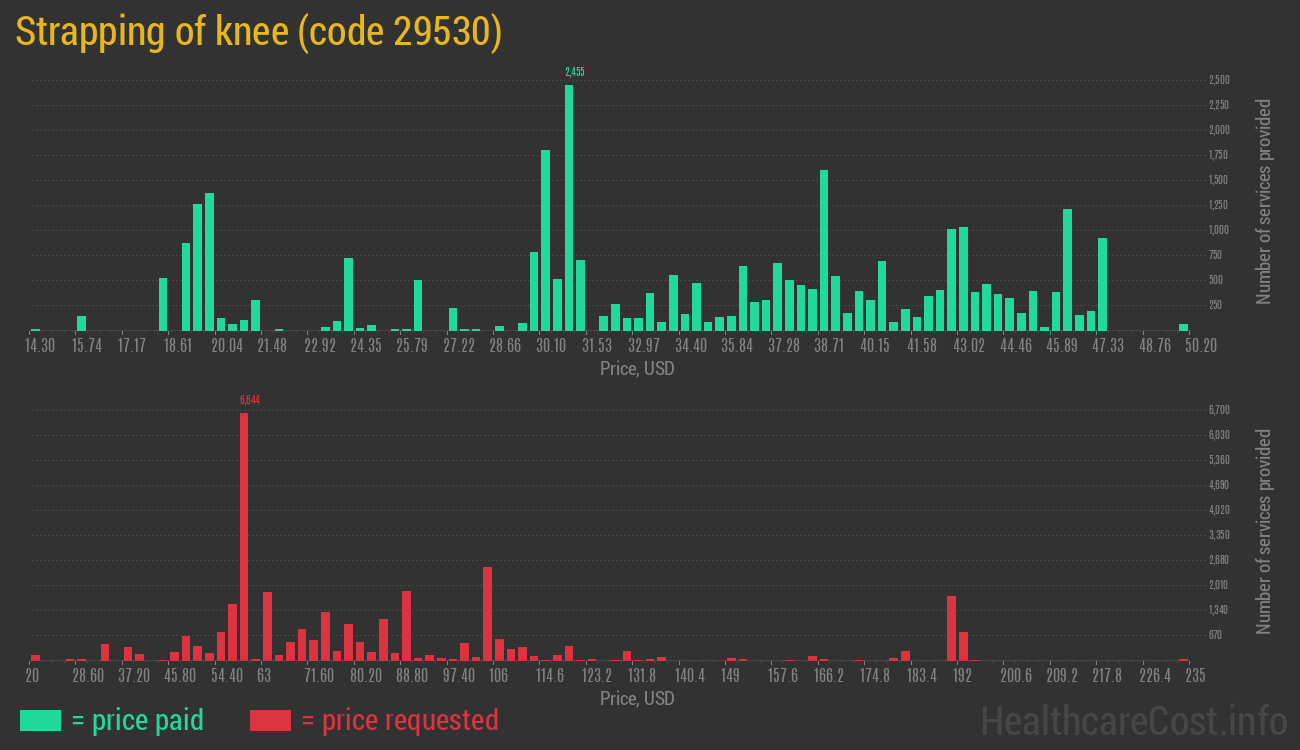Select the tallest green bar labeled 2,455
This screenshot has width=1300, height=750.
(x=569, y=207)
